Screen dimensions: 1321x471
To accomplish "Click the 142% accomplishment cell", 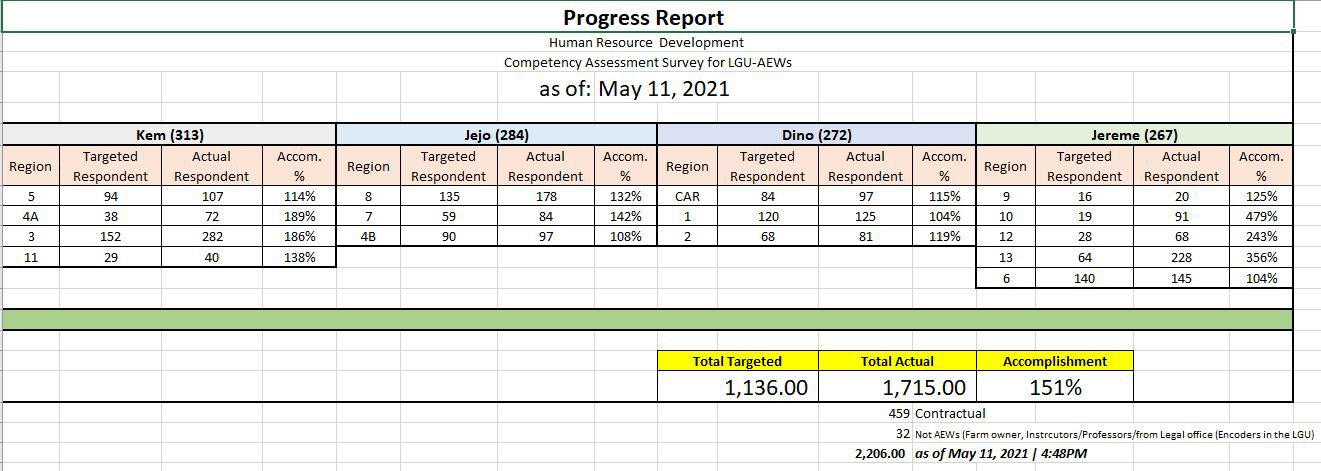I will pos(625,216).
